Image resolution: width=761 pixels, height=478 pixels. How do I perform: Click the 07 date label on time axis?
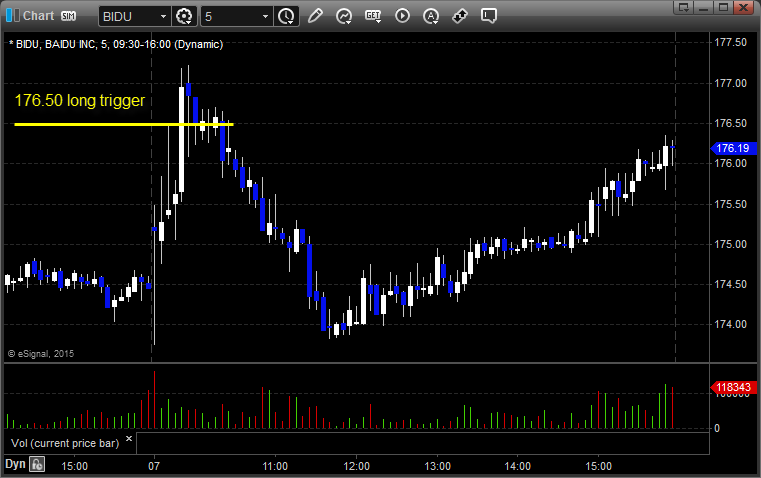[x=154, y=466]
